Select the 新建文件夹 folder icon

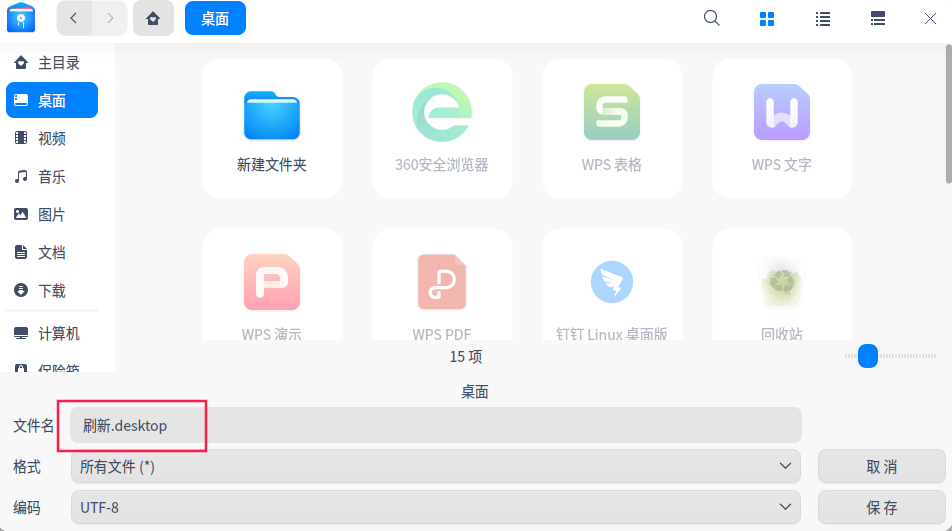tap(272, 115)
